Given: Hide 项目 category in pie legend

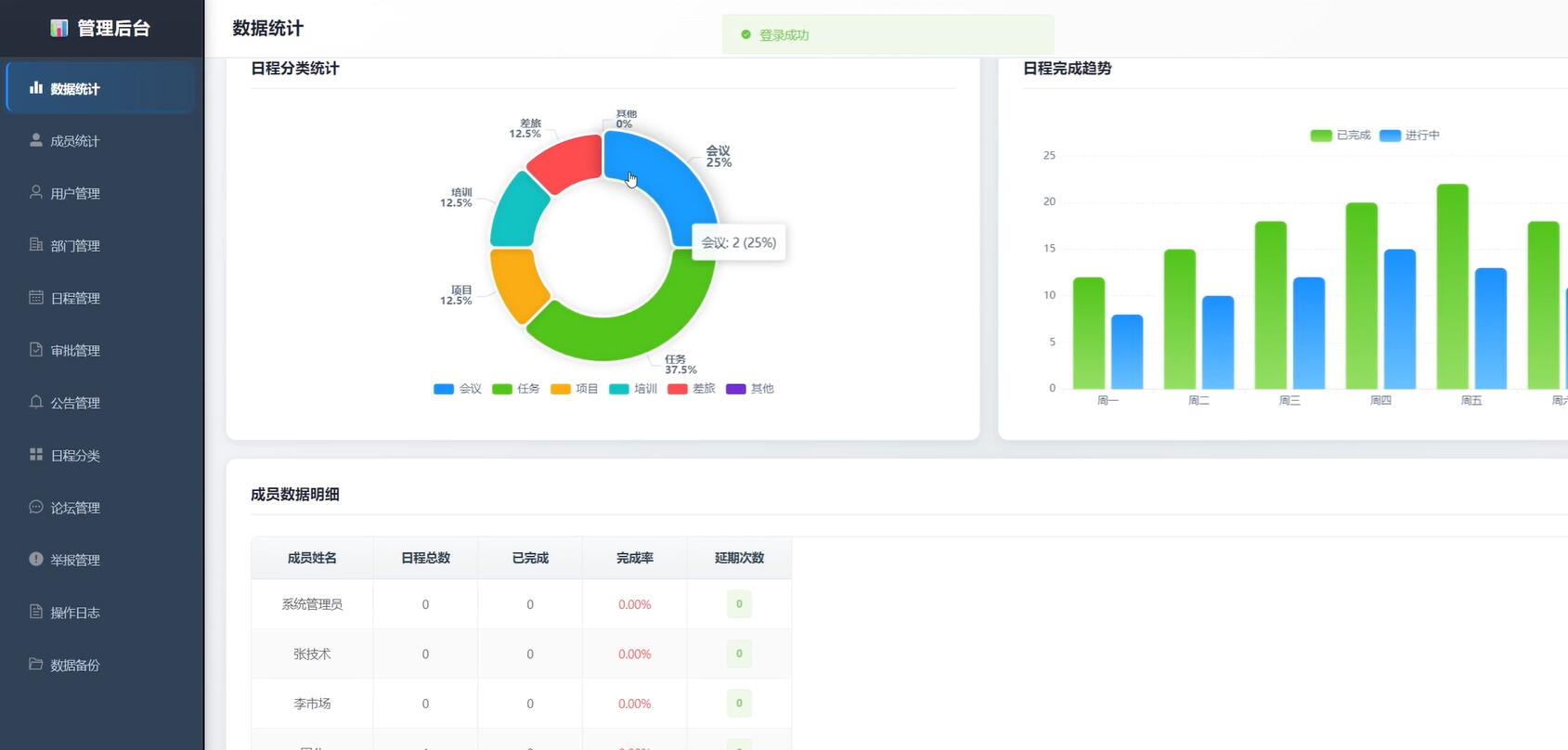Looking at the screenshot, I should point(575,389).
